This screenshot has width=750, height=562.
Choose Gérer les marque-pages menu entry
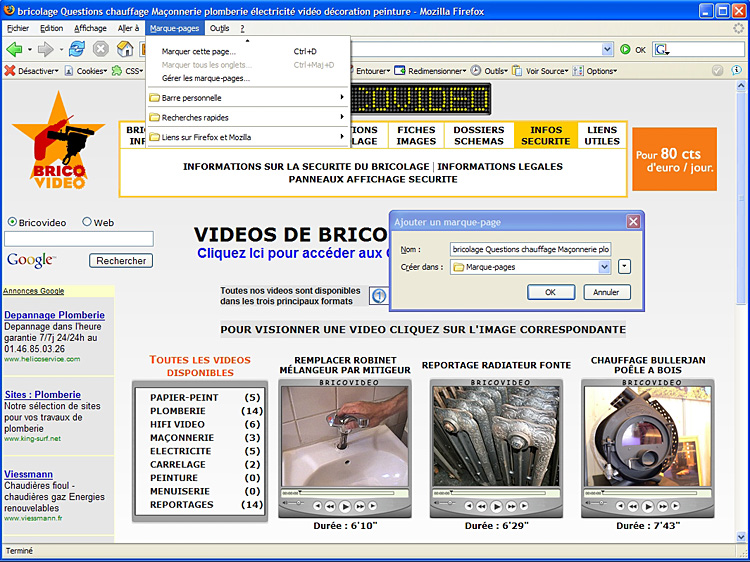[x=247, y=78]
